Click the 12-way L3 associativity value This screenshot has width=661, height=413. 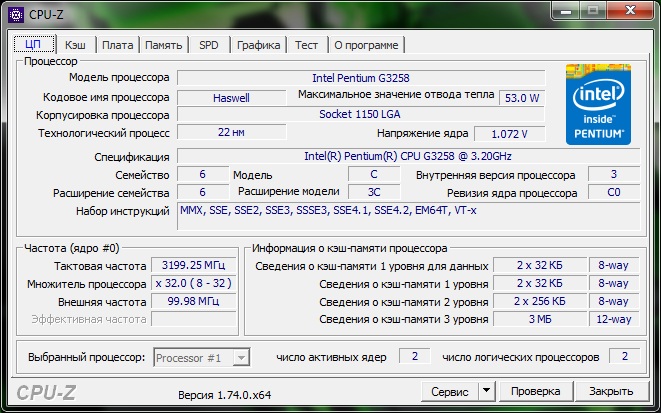tap(614, 319)
